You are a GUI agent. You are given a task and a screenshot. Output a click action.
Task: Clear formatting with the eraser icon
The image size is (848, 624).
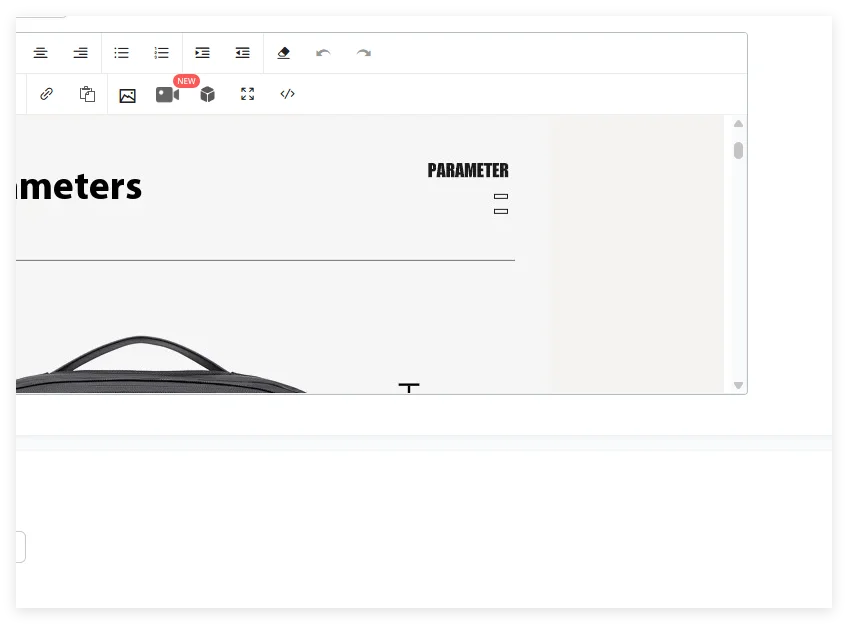coord(283,53)
